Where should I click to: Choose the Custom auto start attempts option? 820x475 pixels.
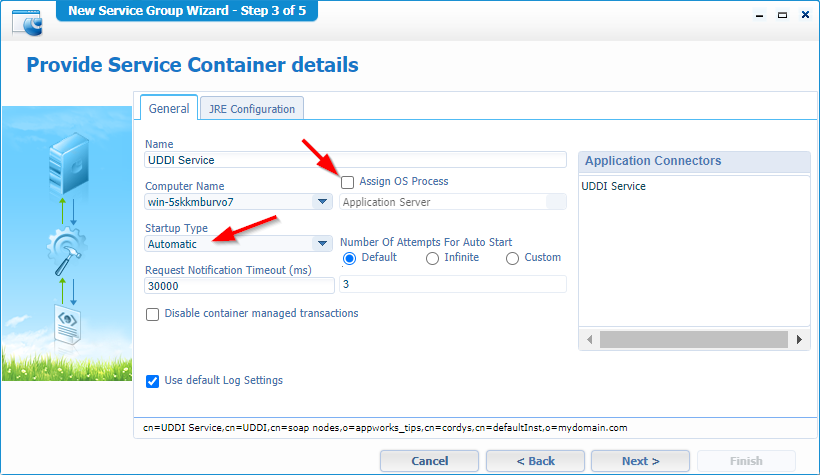[x=513, y=258]
